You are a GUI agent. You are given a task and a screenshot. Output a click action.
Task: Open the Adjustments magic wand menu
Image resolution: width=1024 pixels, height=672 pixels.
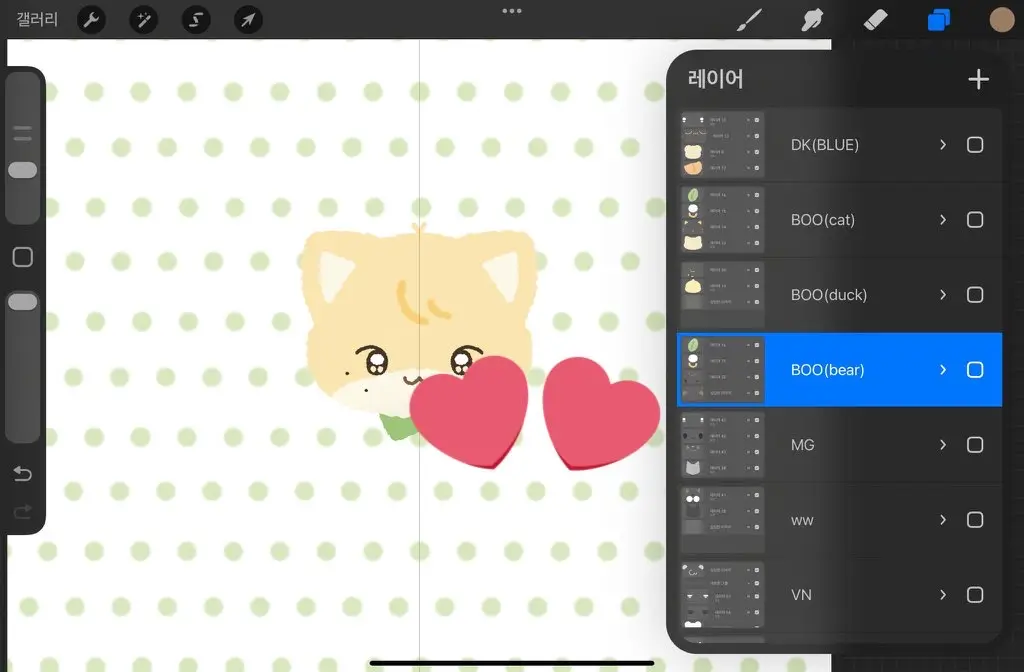pyautogui.click(x=144, y=20)
